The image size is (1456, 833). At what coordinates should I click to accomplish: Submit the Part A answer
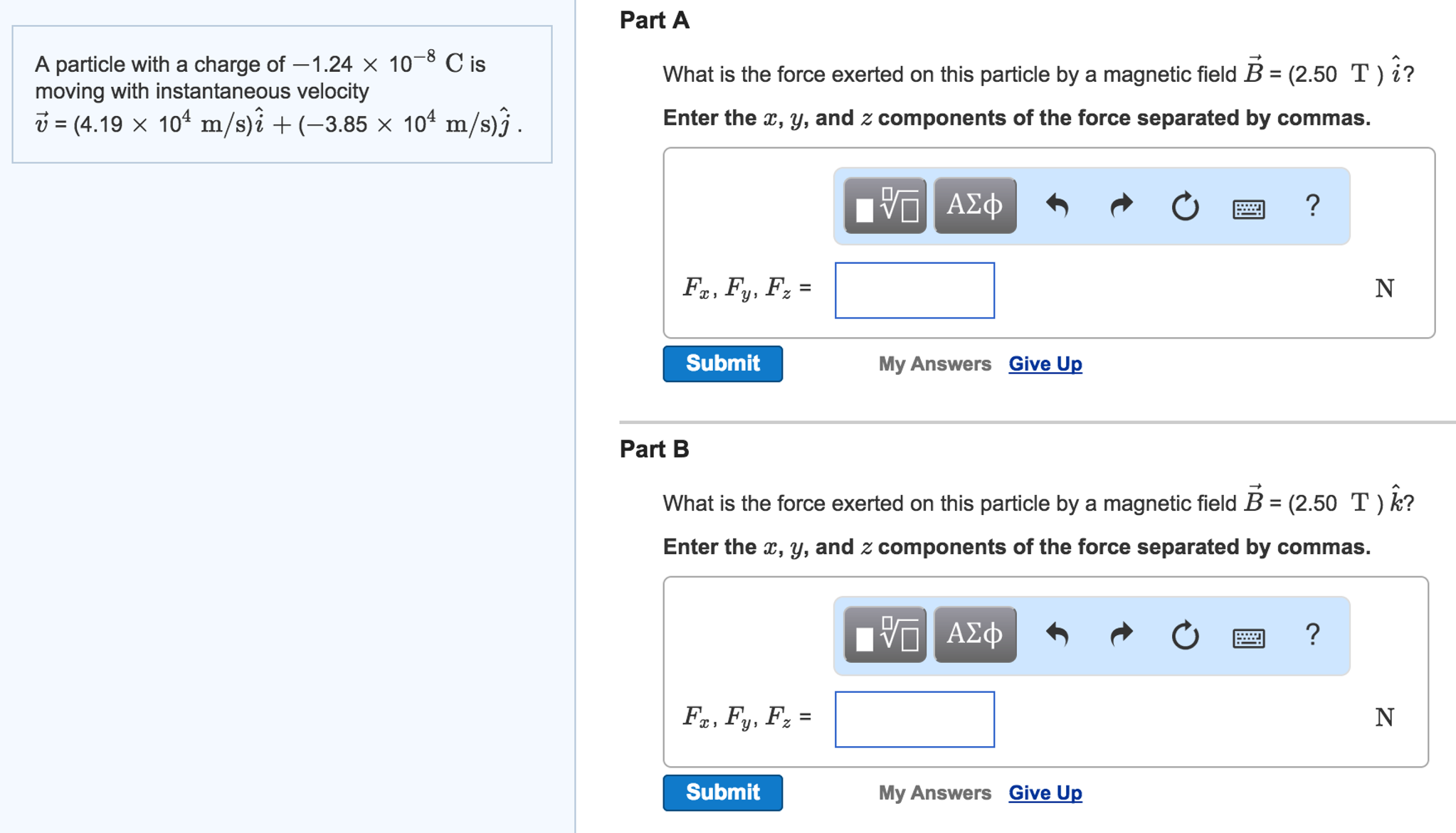722,364
